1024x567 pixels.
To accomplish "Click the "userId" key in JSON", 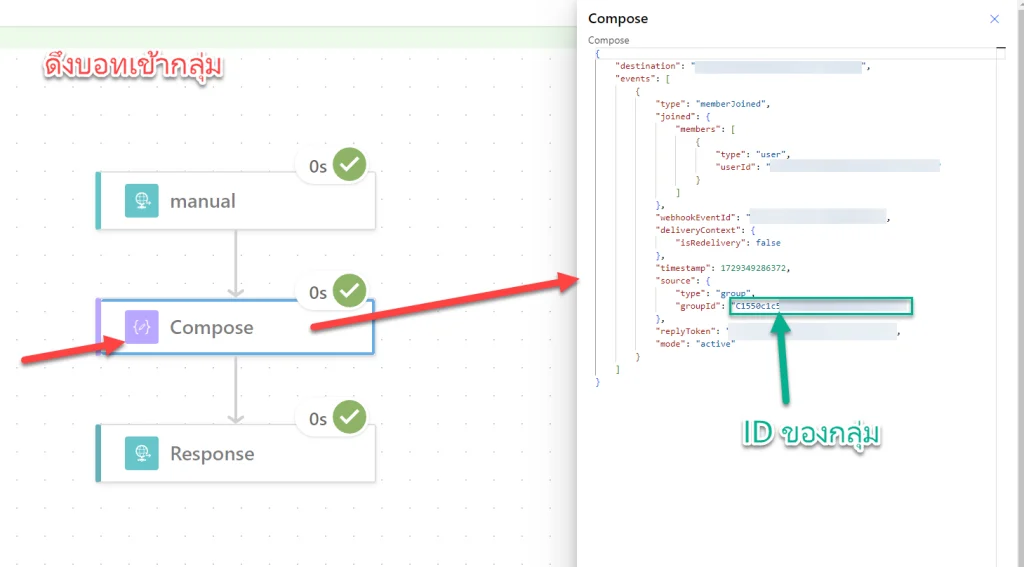I will click(738, 167).
